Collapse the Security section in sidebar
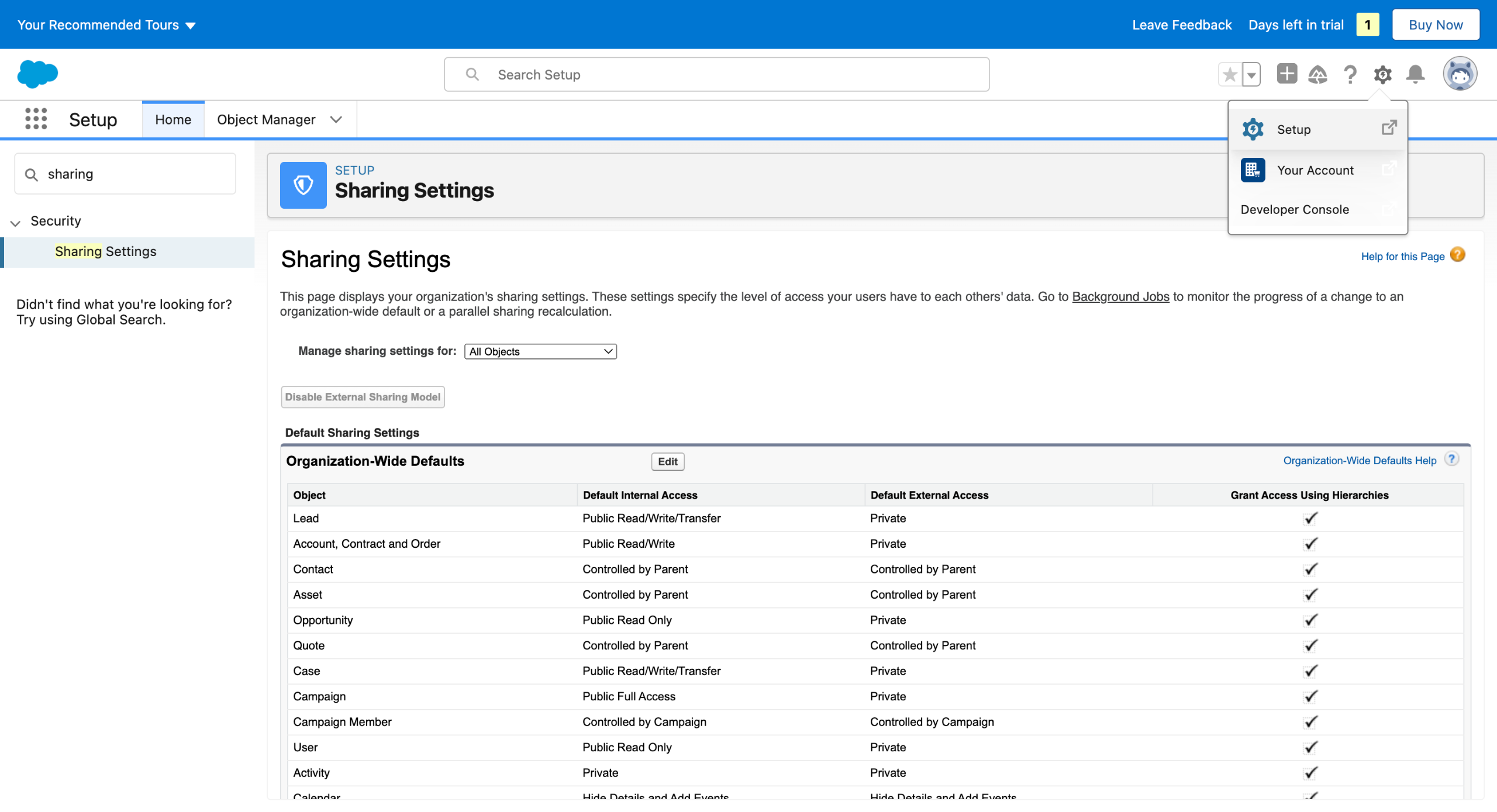This screenshot has height=812, width=1497. pyautogui.click(x=15, y=222)
